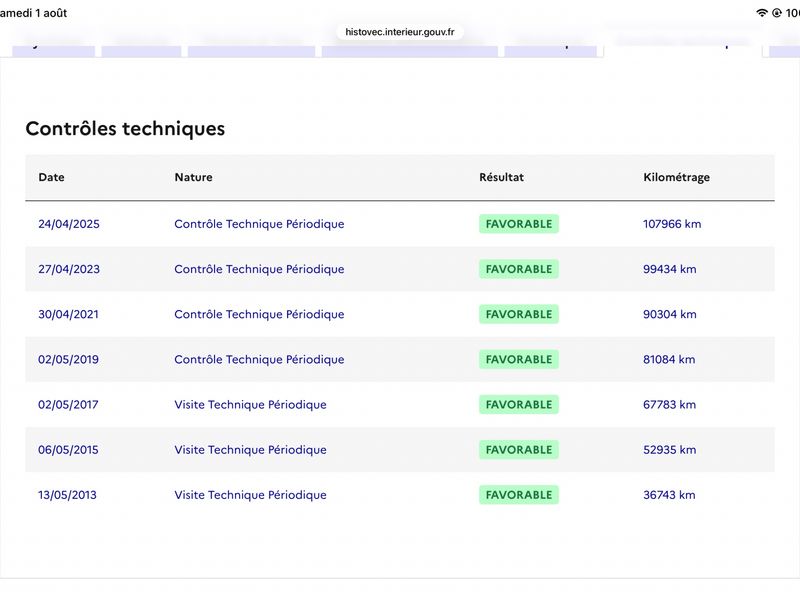The width and height of the screenshot is (800, 600).
Task: Select date 24/04/2025
Action: 69,224
